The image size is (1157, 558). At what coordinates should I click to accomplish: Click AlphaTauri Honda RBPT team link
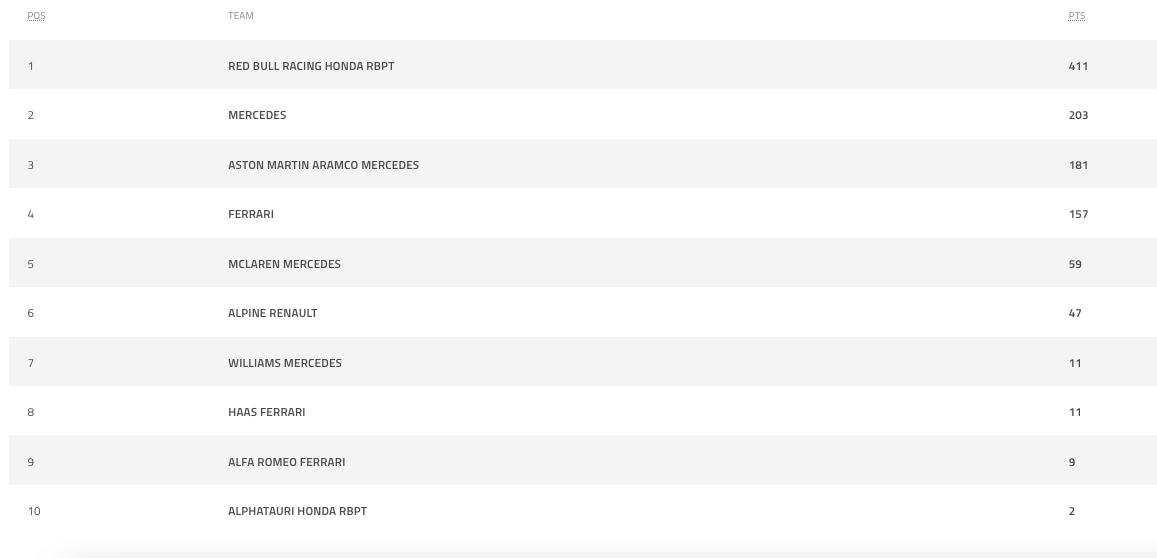[297, 511]
